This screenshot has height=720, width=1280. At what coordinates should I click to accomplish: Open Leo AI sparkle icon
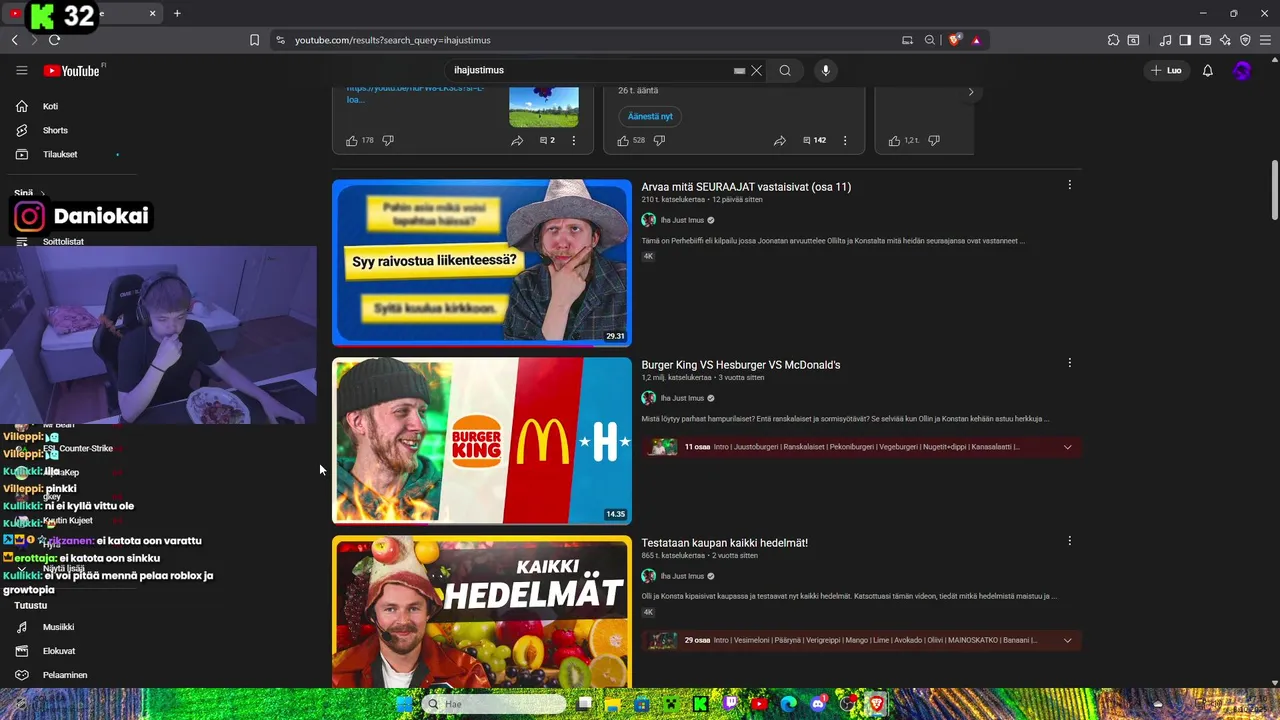coord(1225,40)
